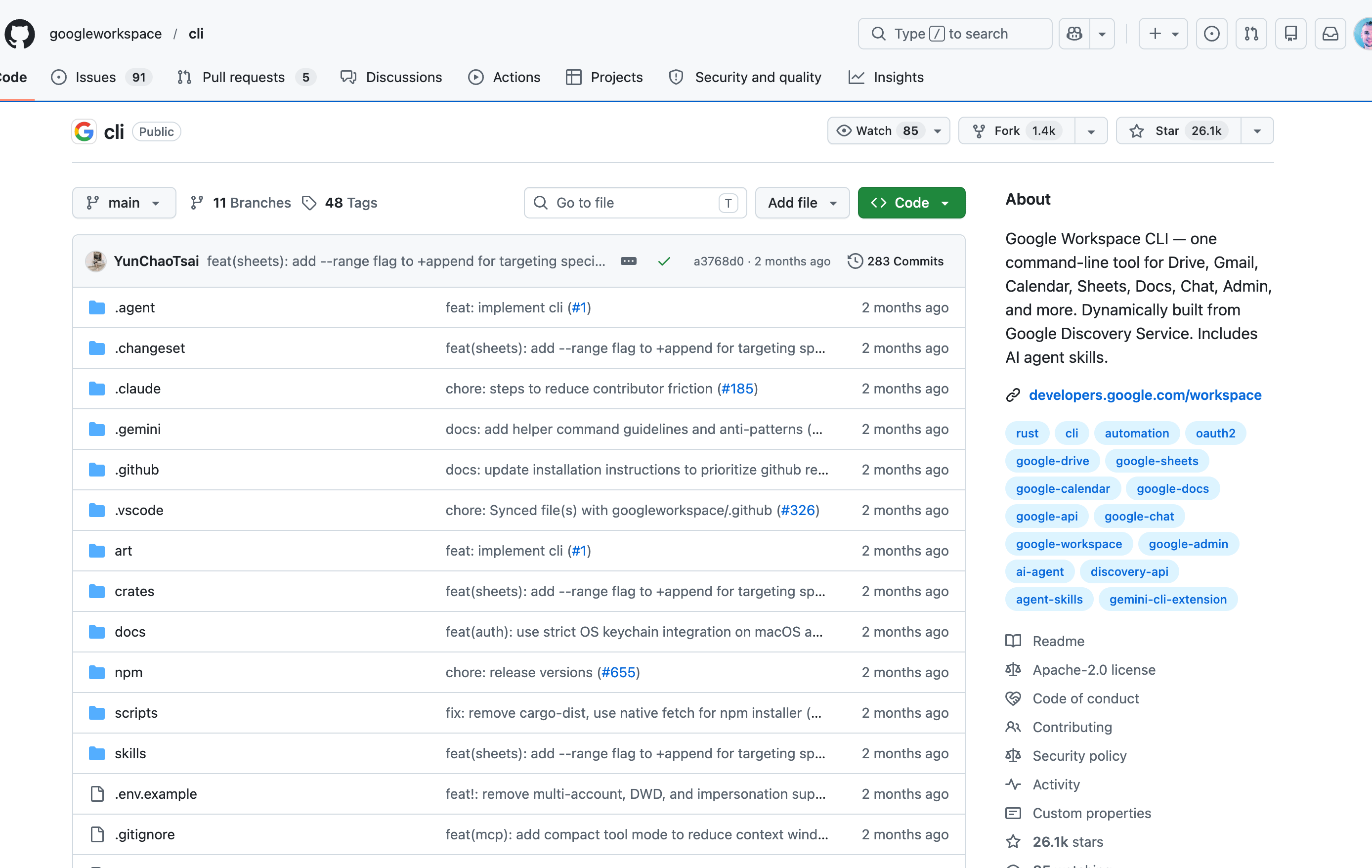The height and width of the screenshot is (868, 1372).
Task: Open the .gitignore file
Action: (x=145, y=834)
